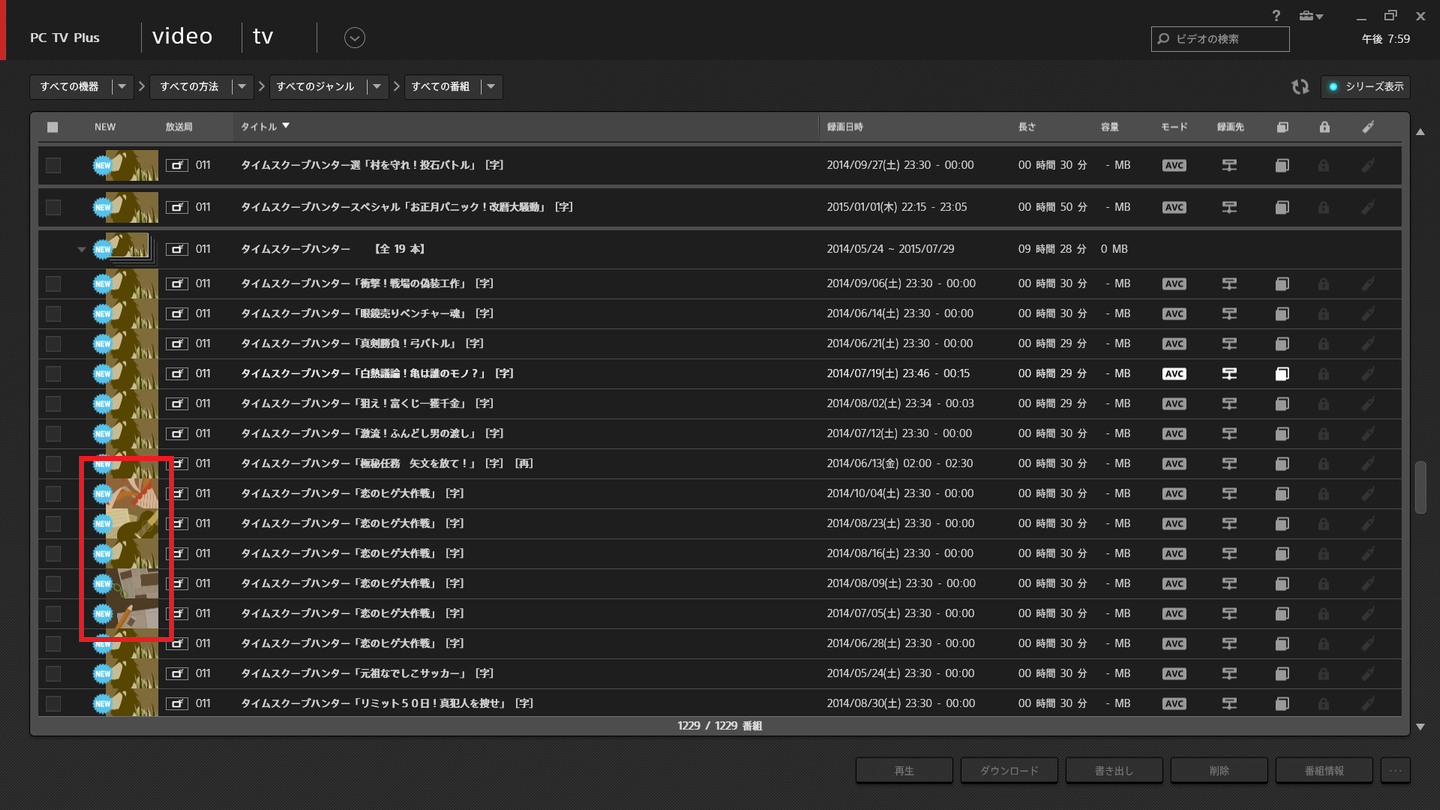The width and height of the screenshot is (1440, 810).
Task: Tick checkbox for 元祖なでしこサッカー row
Action: point(53,674)
